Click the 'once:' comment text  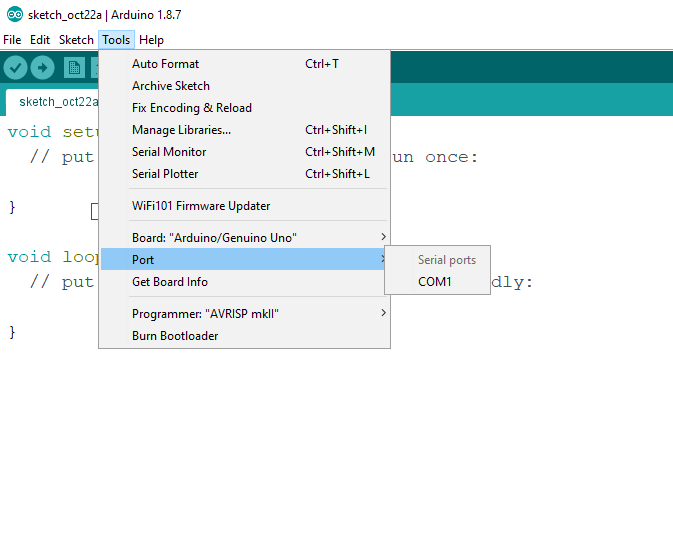(x=451, y=157)
